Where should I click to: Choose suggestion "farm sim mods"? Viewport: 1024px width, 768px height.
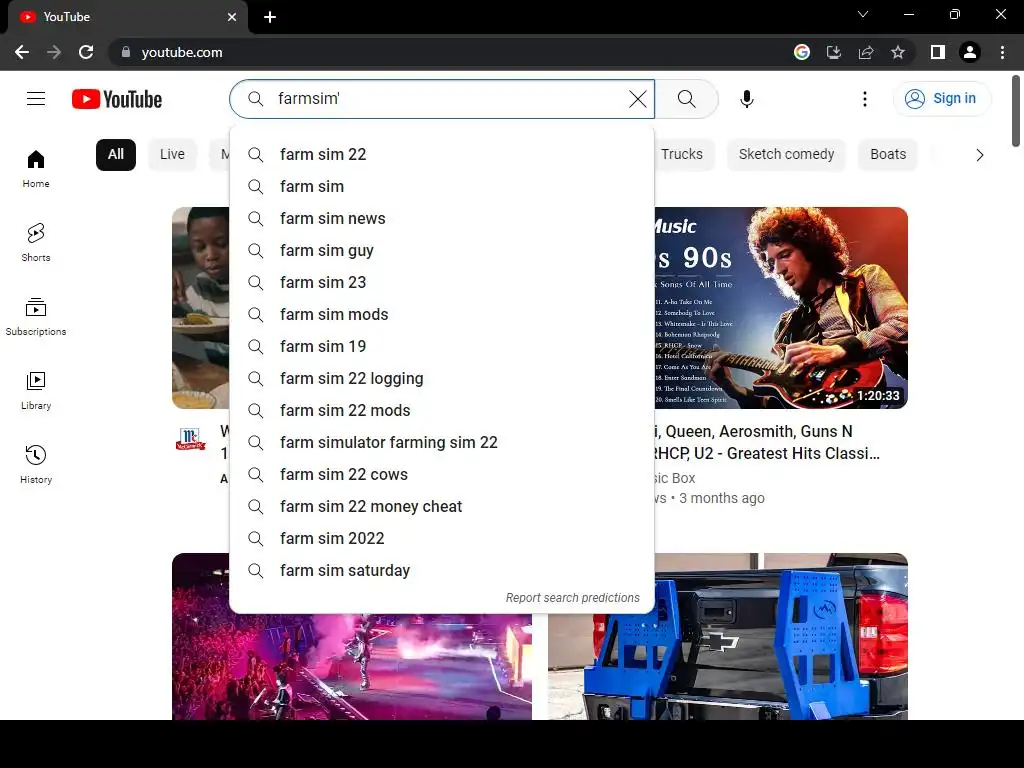pyautogui.click(x=441, y=315)
